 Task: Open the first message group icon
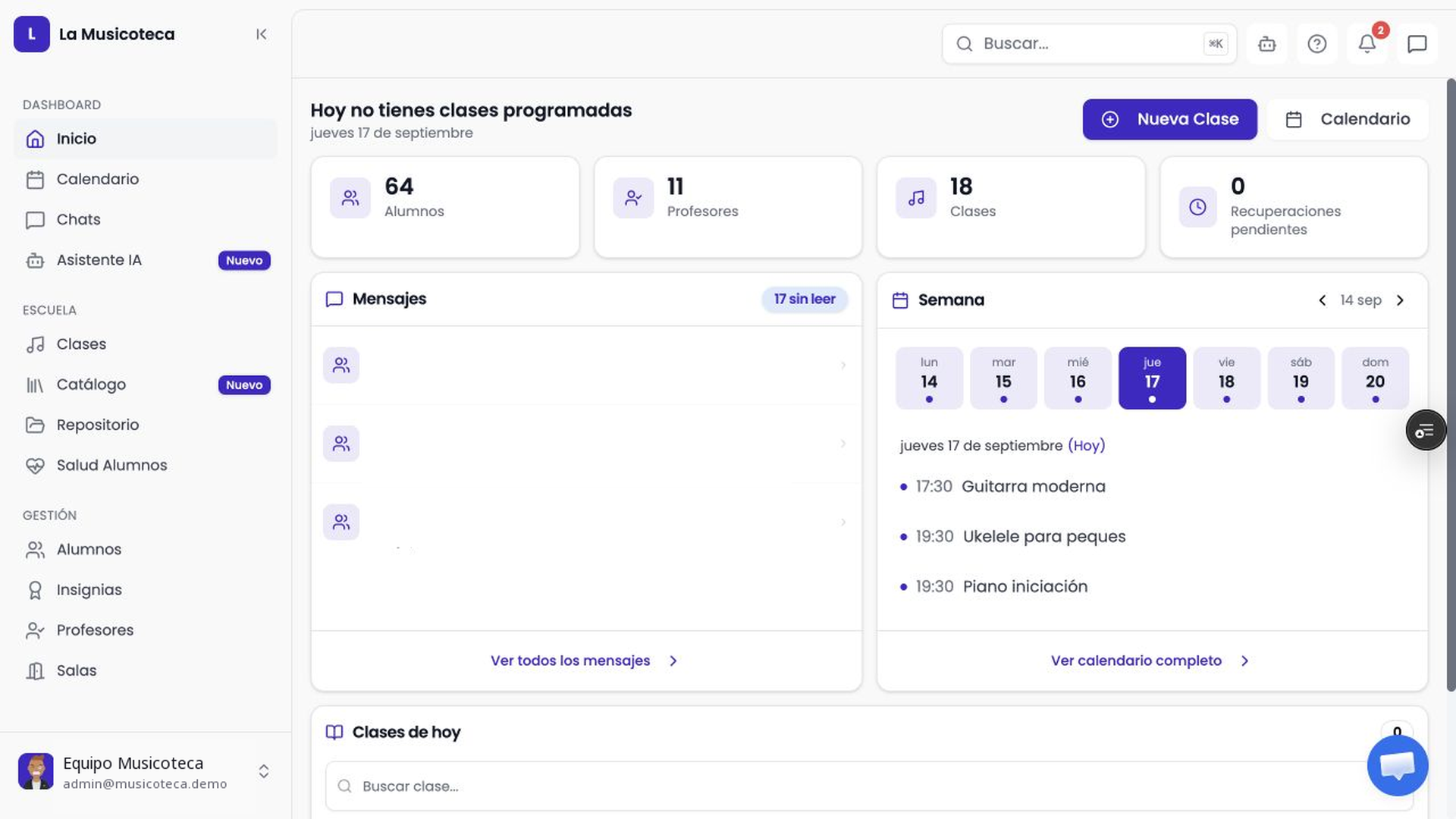(x=341, y=366)
